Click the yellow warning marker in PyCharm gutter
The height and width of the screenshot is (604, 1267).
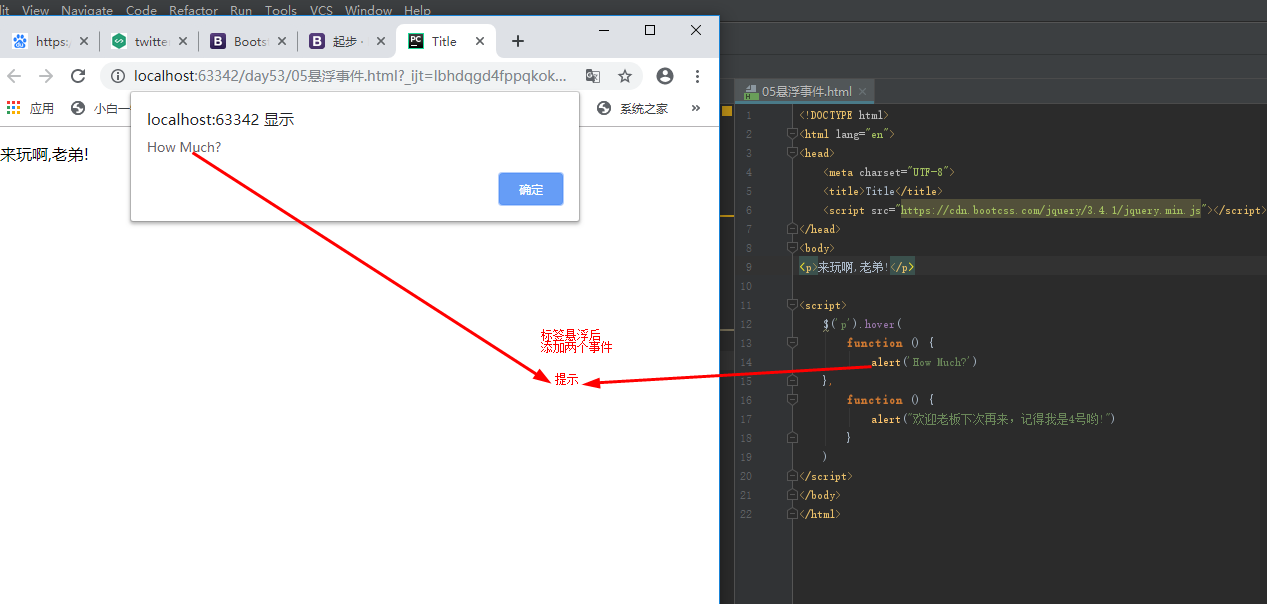(727, 111)
